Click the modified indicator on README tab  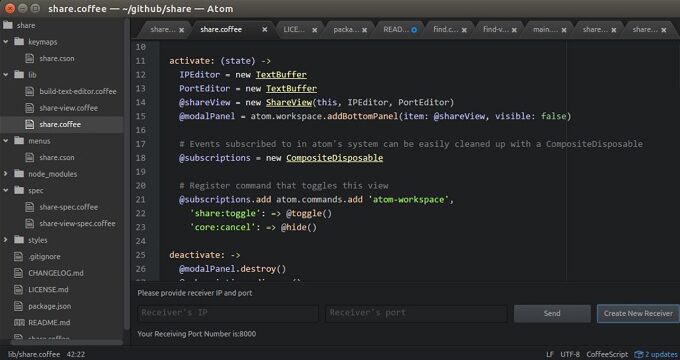coord(414,30)
